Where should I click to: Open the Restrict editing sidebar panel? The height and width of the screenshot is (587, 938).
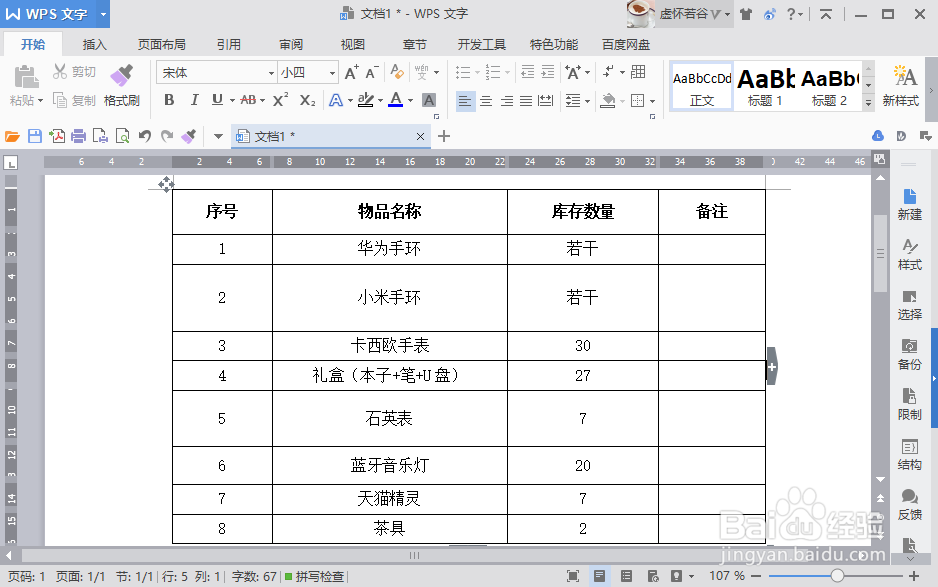pos(909,404)
